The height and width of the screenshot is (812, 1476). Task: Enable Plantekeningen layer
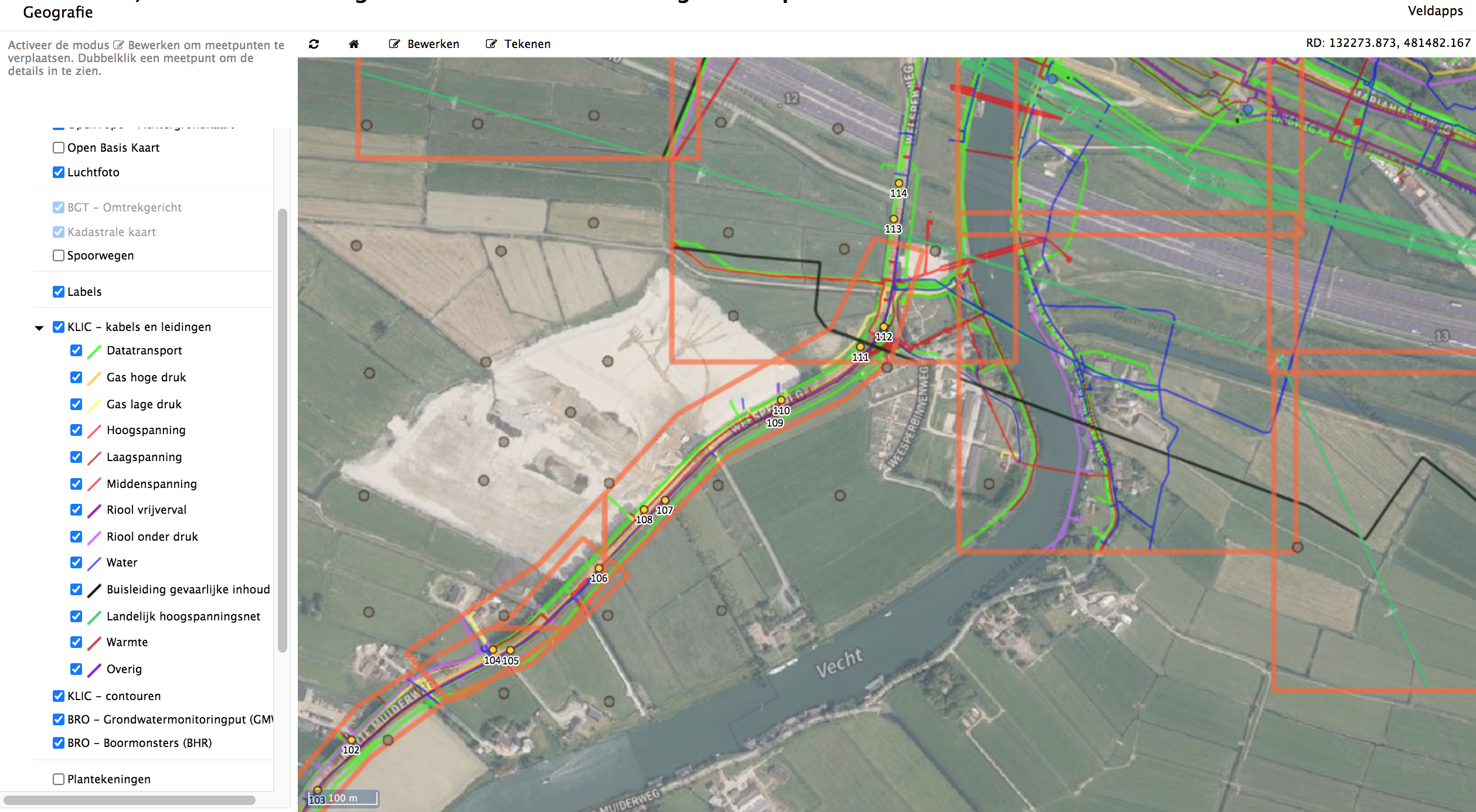coord(59,779)
